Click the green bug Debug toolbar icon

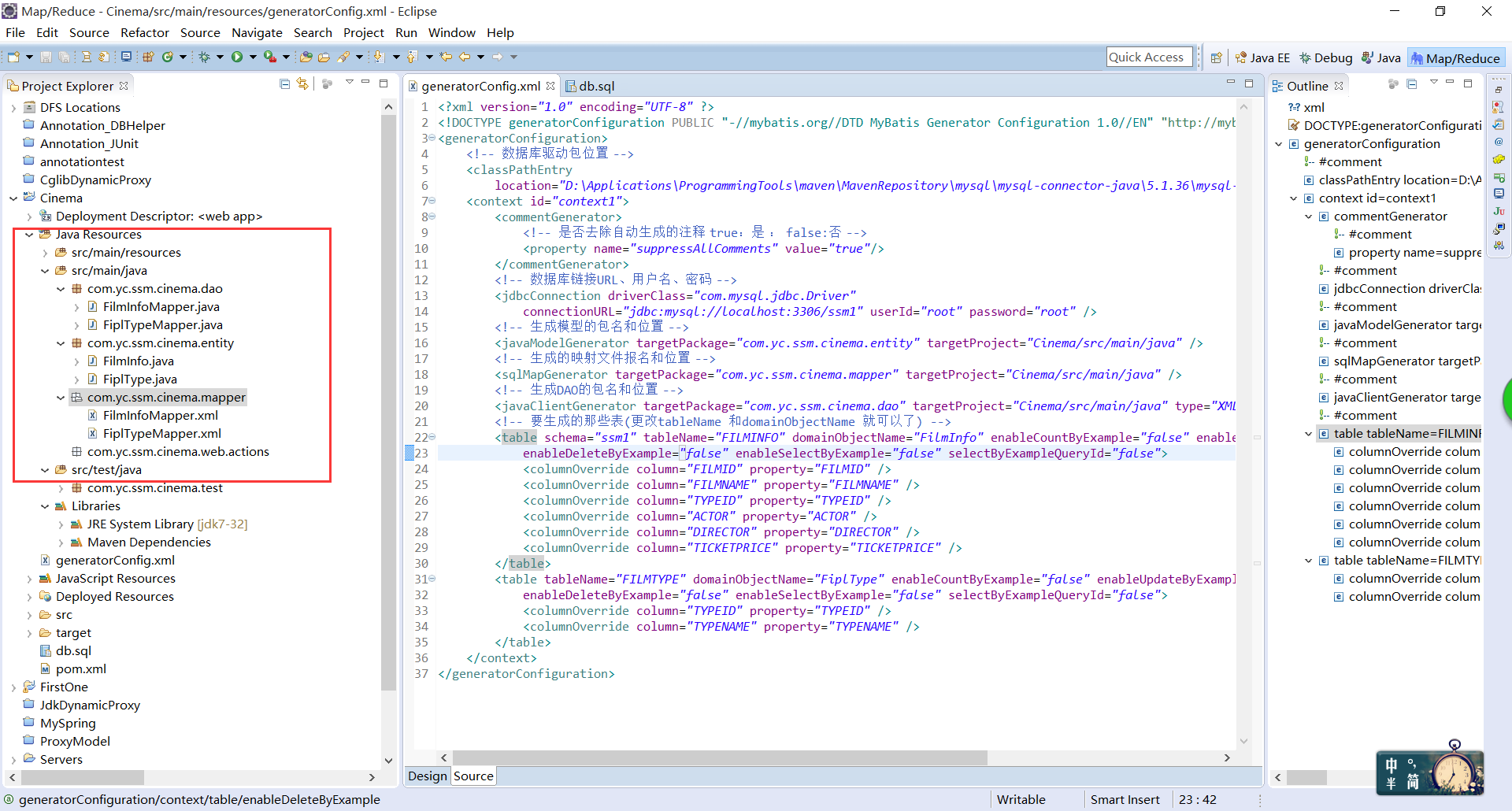pyautogui.click(x=204, y=57)
